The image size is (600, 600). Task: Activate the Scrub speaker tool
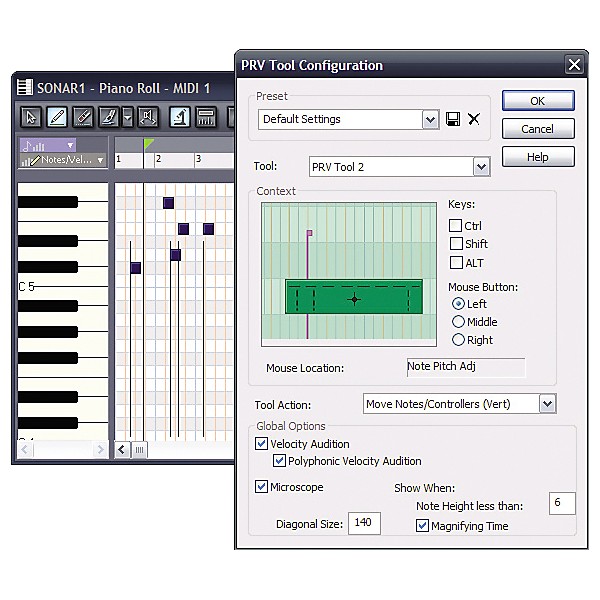[x=148, y=117]
